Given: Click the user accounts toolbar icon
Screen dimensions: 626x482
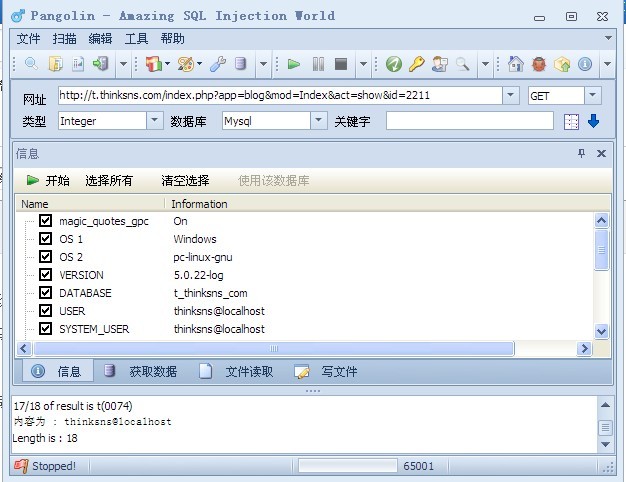Looking at the screenshot, I should pos(440,64).
